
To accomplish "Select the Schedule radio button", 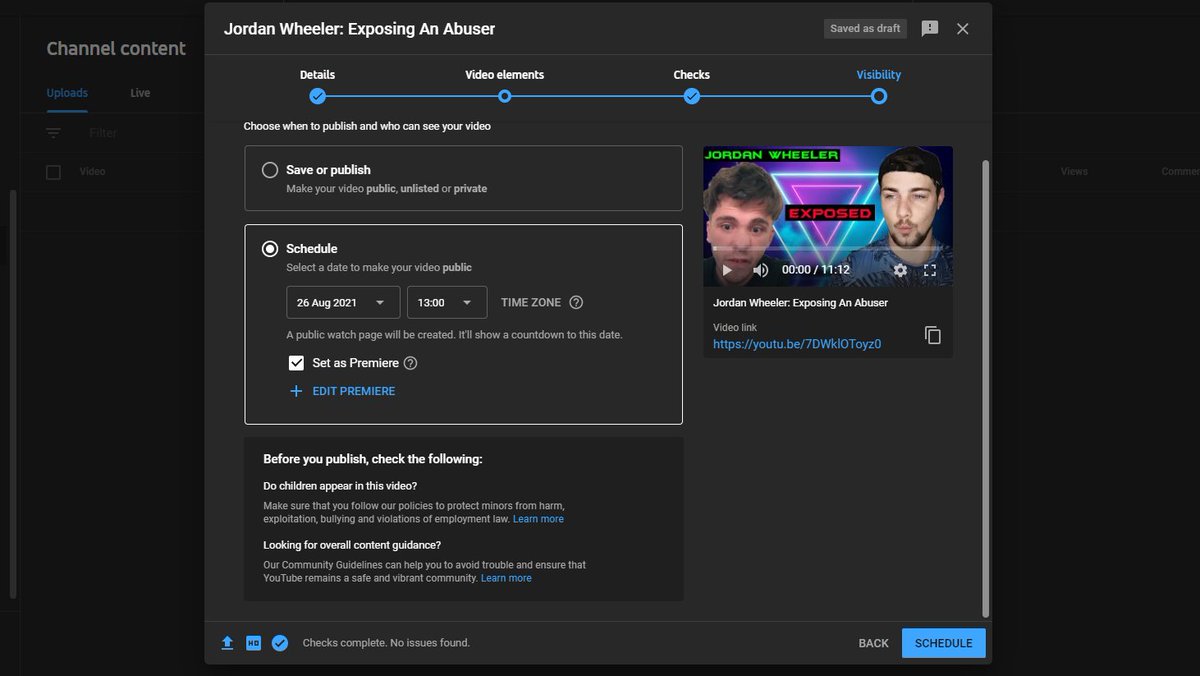I will [270, 249].
